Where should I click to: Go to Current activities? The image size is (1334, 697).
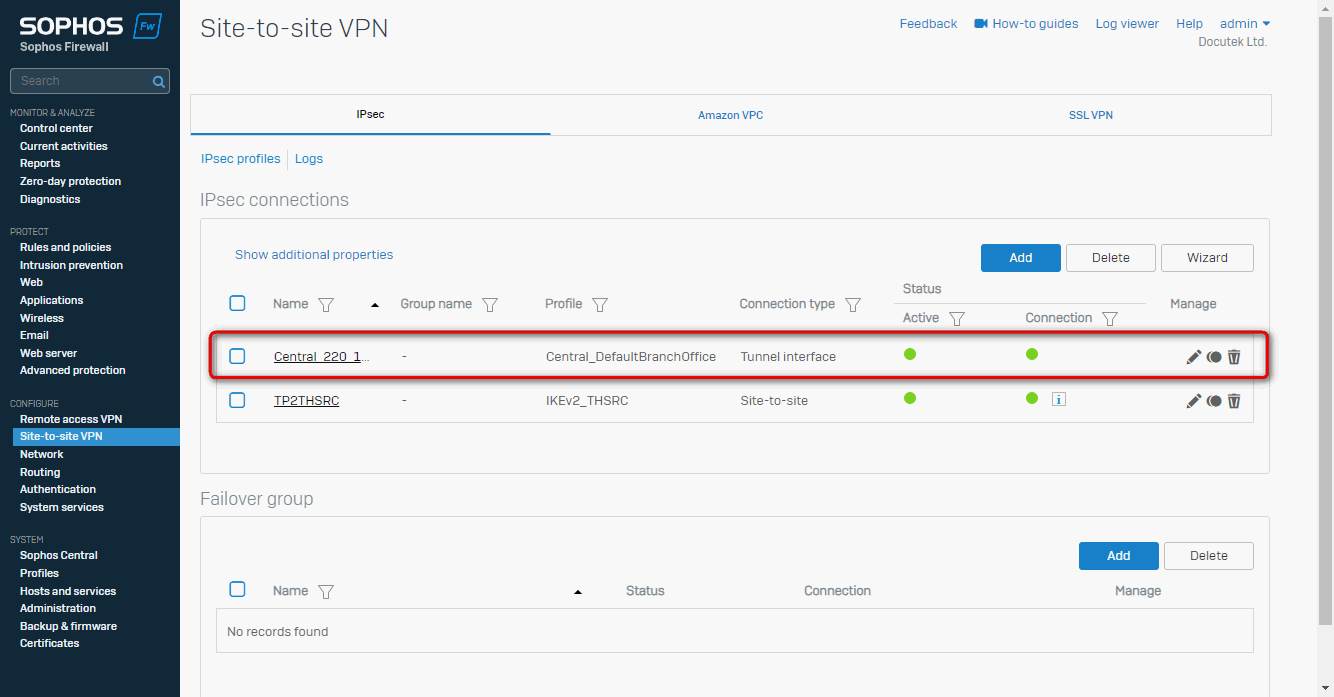coord(64,146)
